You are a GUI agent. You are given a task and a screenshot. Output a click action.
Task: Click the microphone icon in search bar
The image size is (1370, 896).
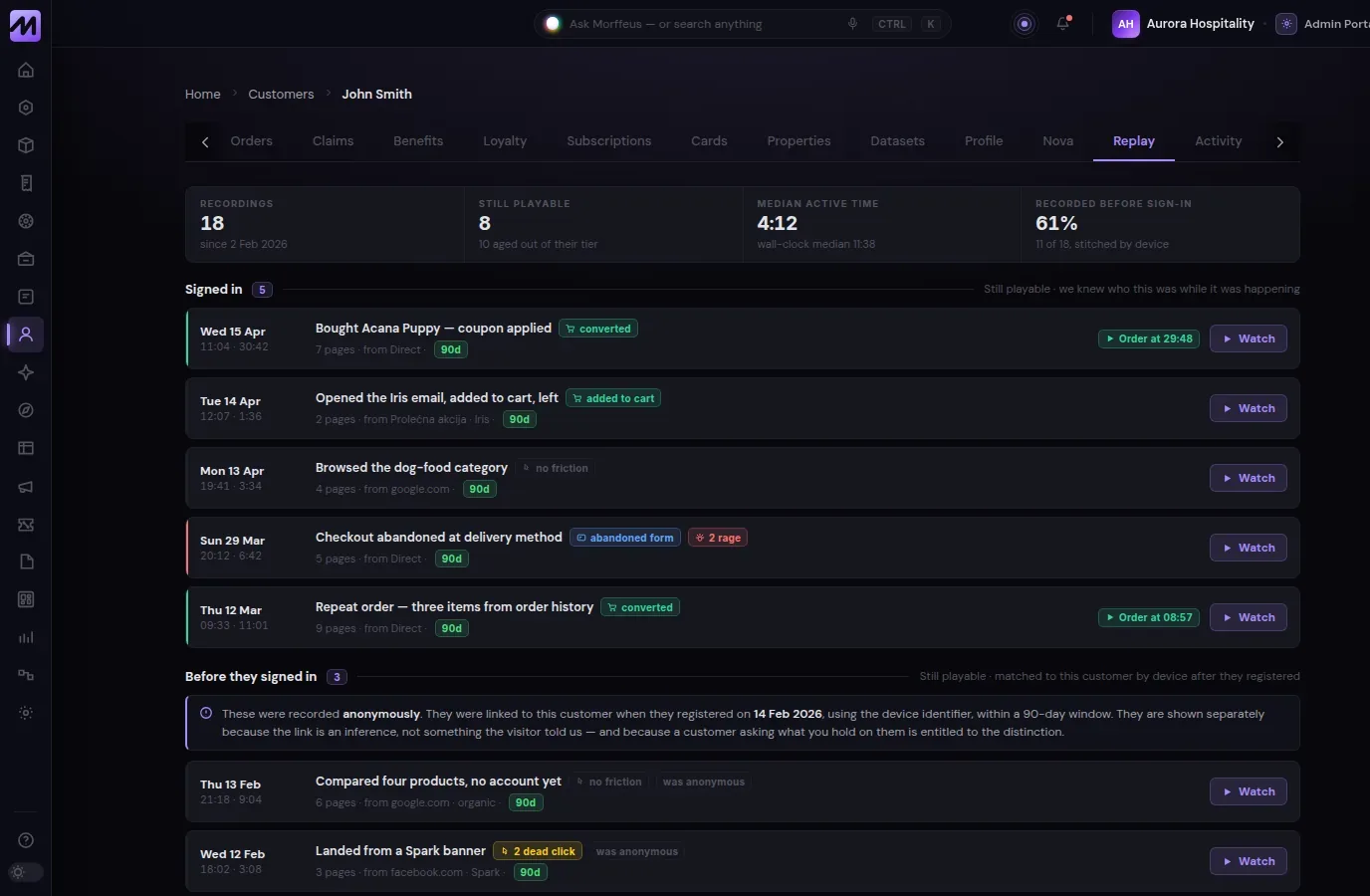[852, 24]
